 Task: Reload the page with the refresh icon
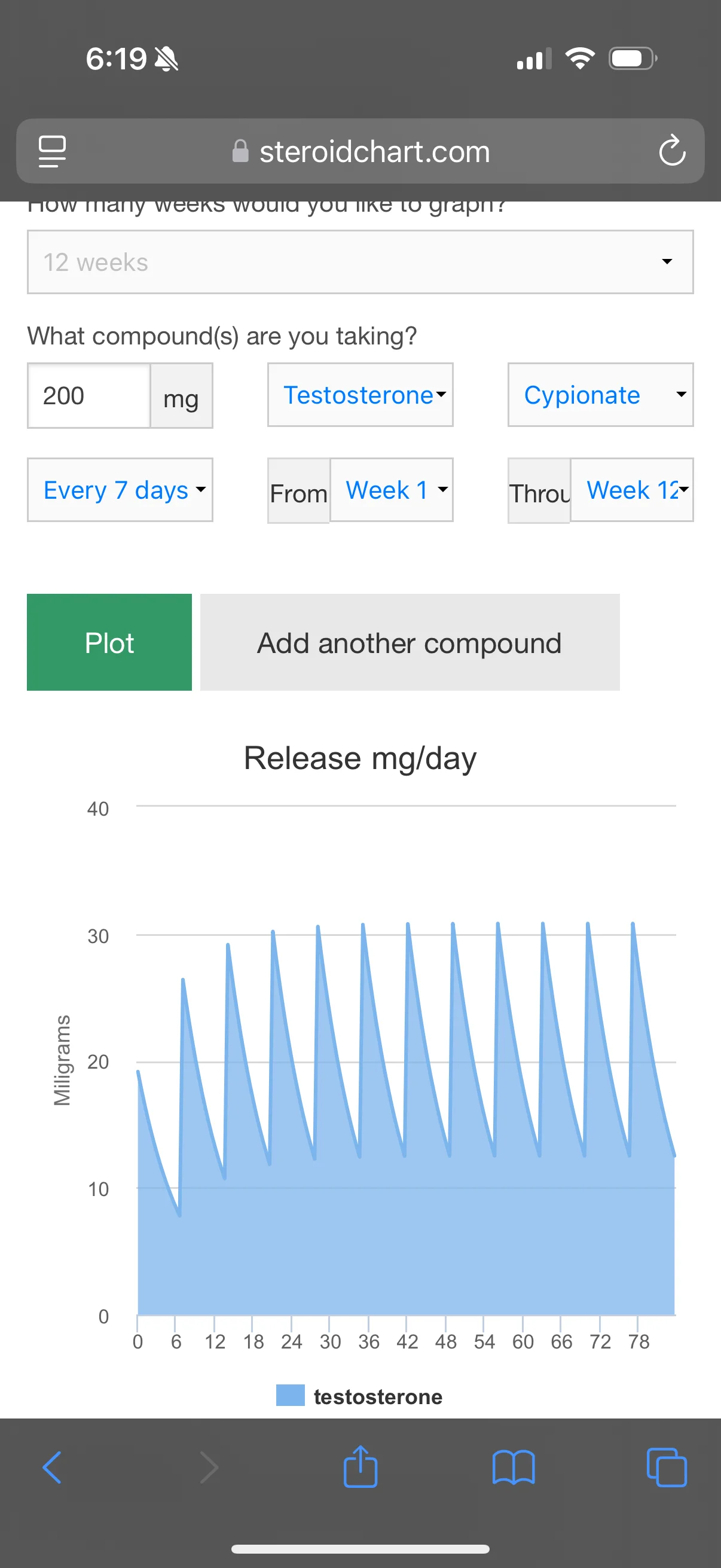(x=672, y=151)
